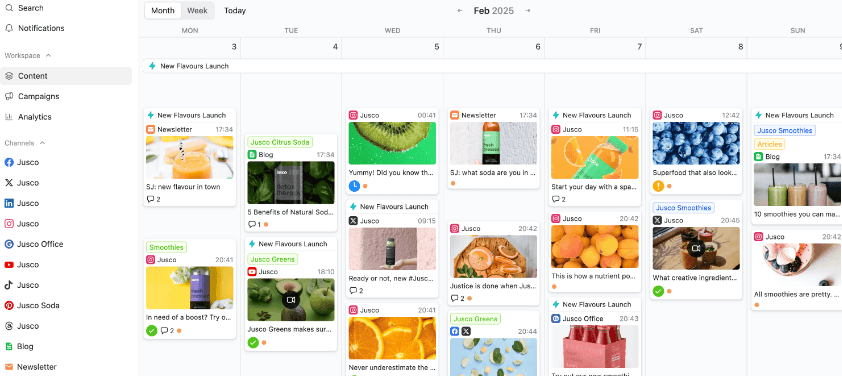Viewport: 842px width, 376px height.
Task: Click the Articles label tag on Sunday
Action: click(770, 144)
